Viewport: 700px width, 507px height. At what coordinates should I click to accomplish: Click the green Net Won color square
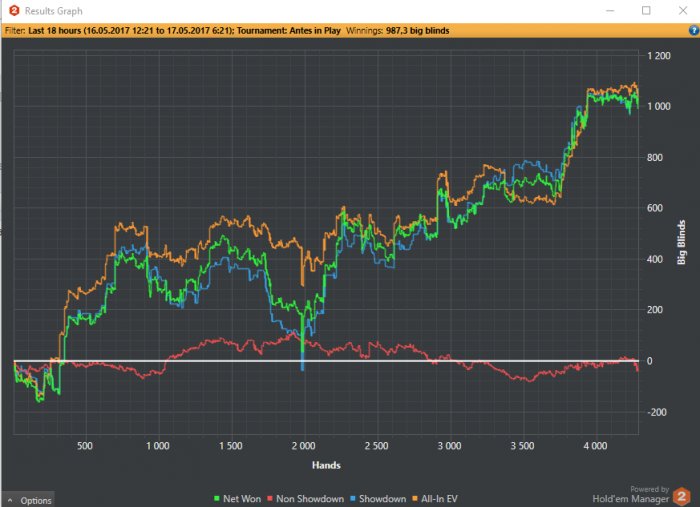217,498
